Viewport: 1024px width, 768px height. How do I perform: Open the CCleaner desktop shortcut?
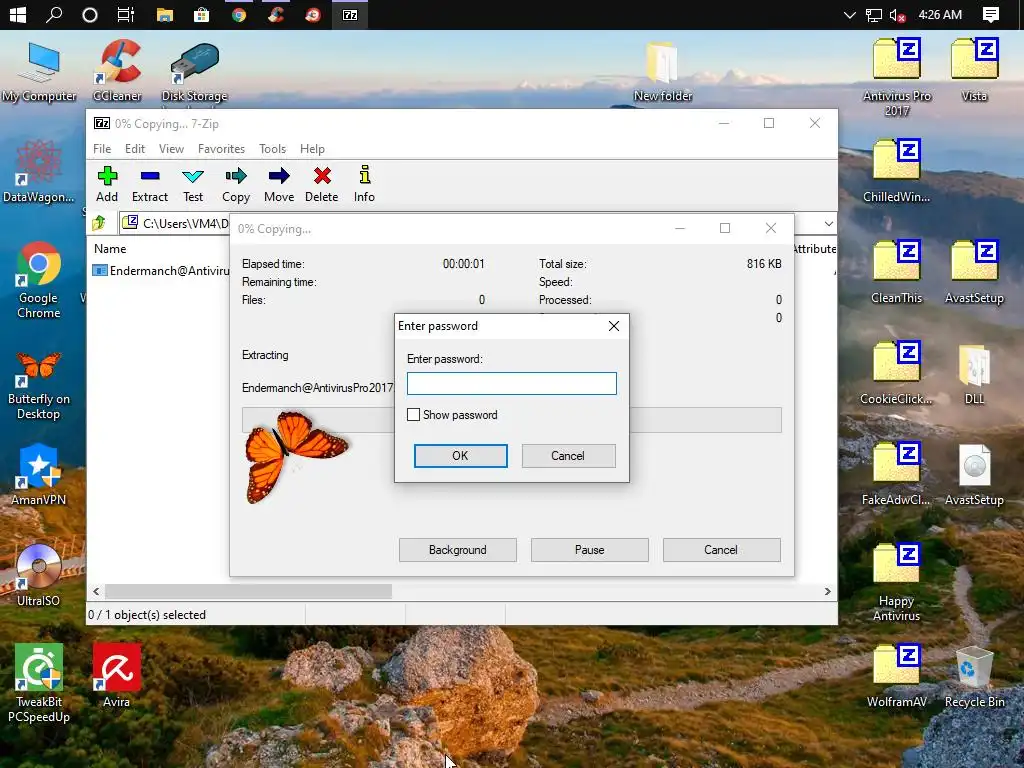pos(118,72)
